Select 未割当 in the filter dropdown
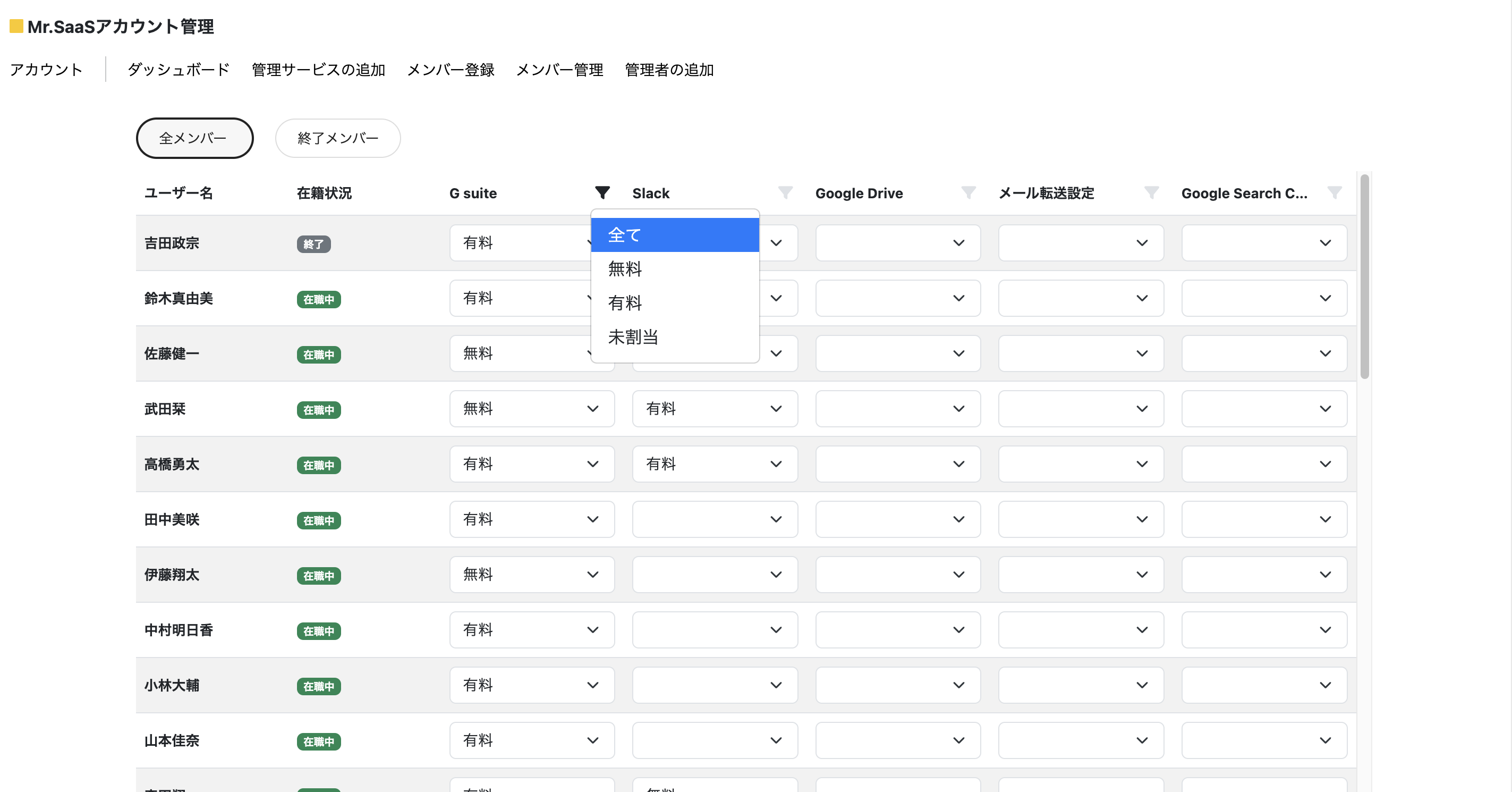 pyautogui.click(x=675, y=337)
